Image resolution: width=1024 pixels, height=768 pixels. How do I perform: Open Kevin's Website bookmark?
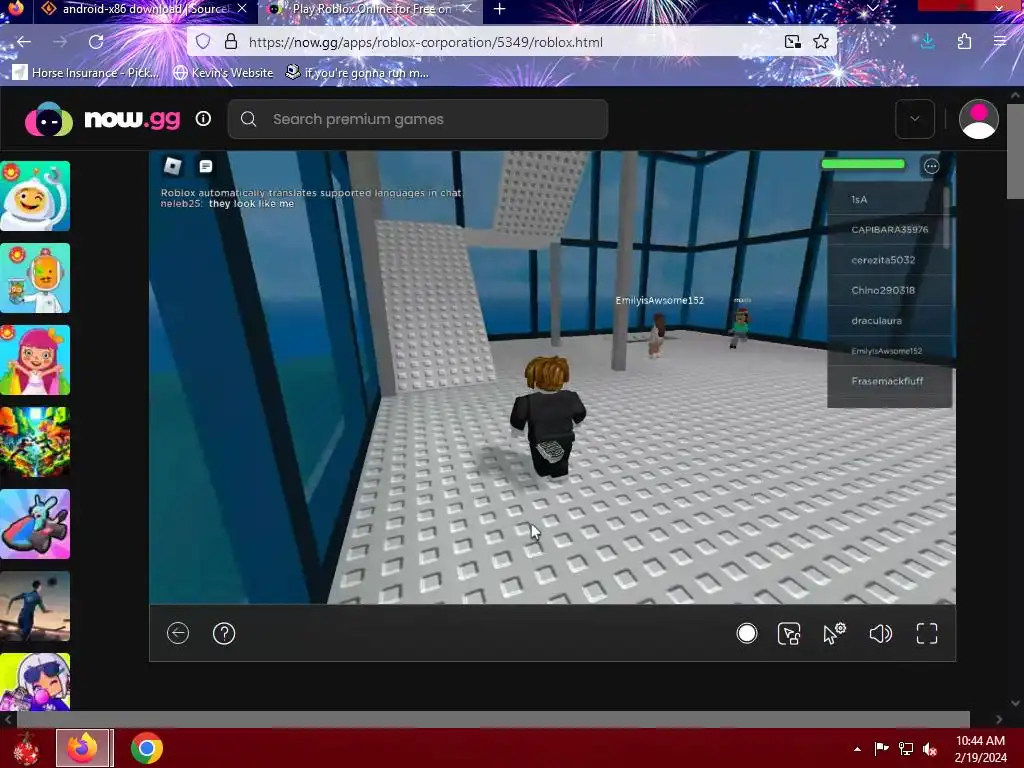tap(223, 72)
